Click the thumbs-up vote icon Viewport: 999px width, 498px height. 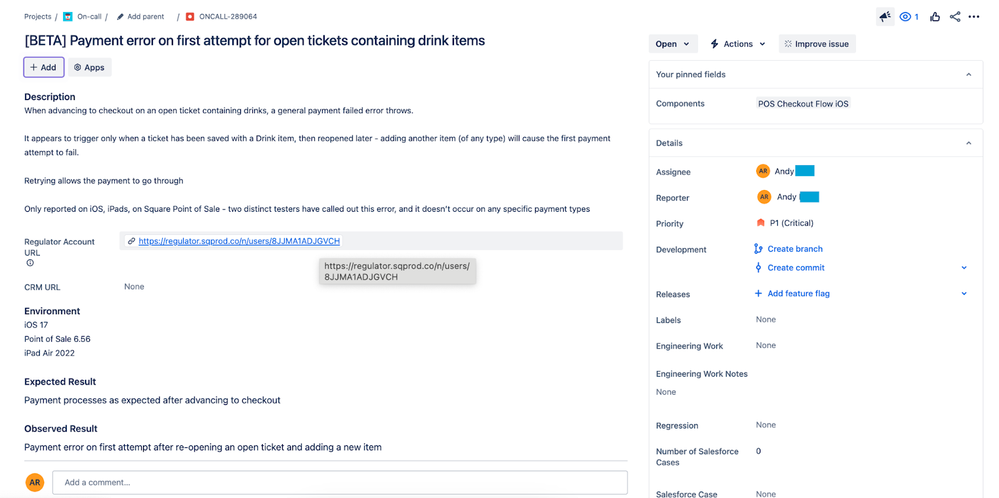935,17
